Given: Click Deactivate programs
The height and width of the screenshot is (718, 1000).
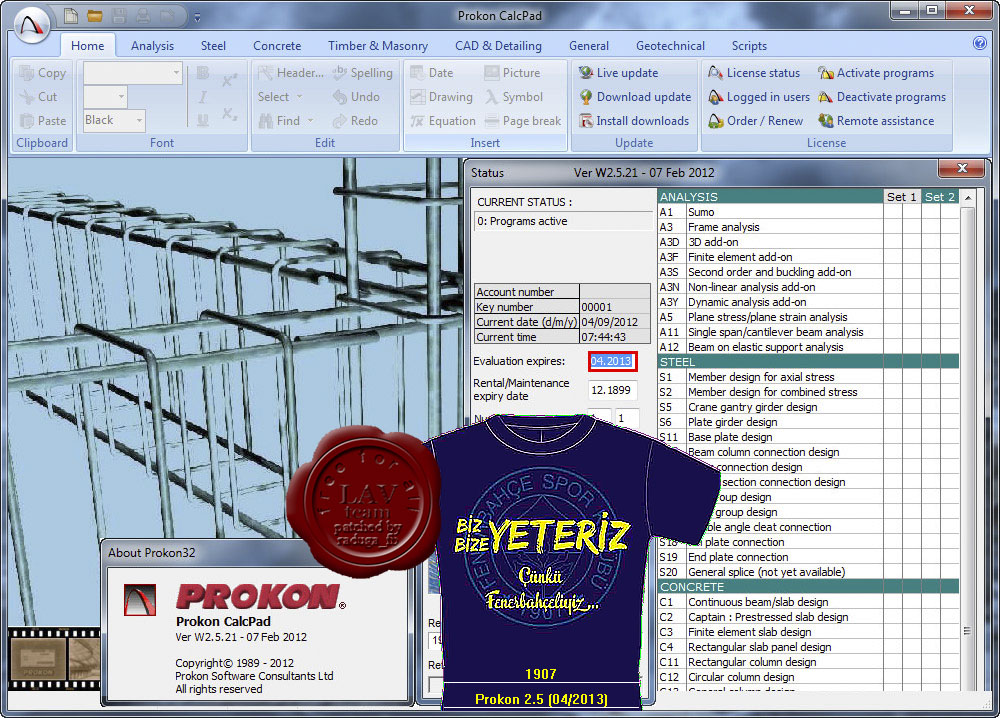Looking at the screenshot, I should [x=882, y=97].
